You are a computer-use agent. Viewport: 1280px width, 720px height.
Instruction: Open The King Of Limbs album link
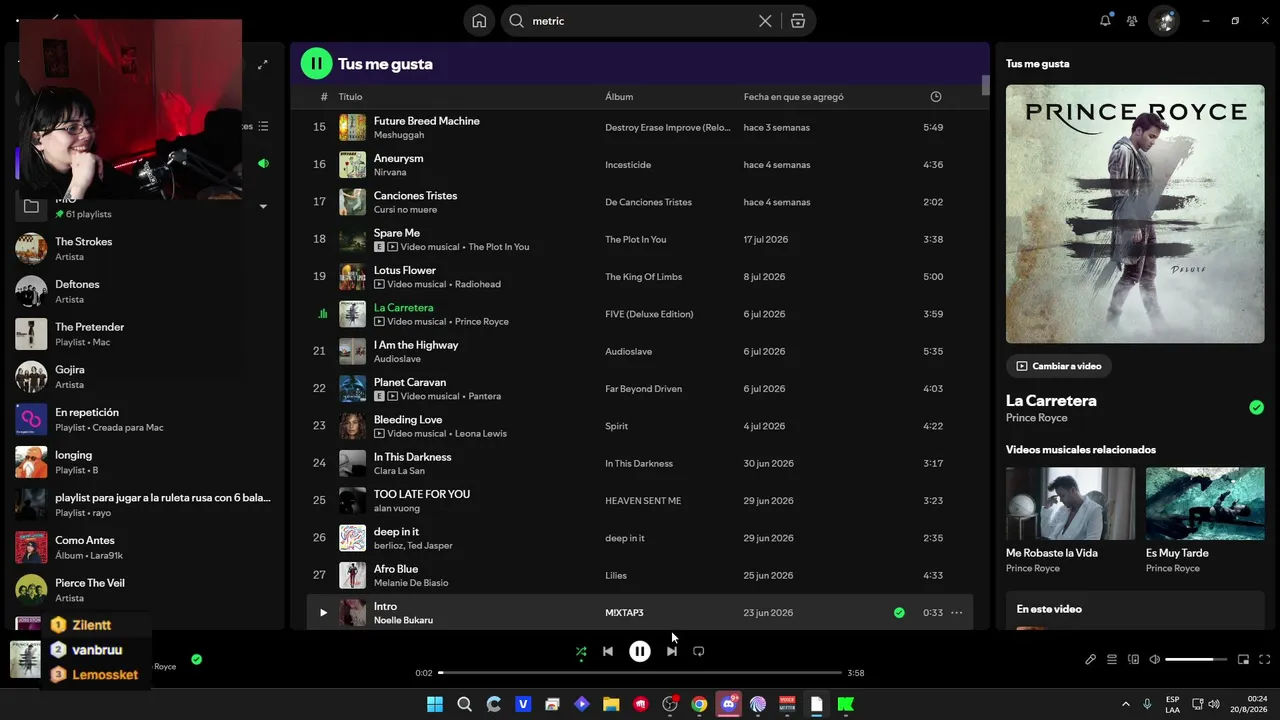[644, 277]
